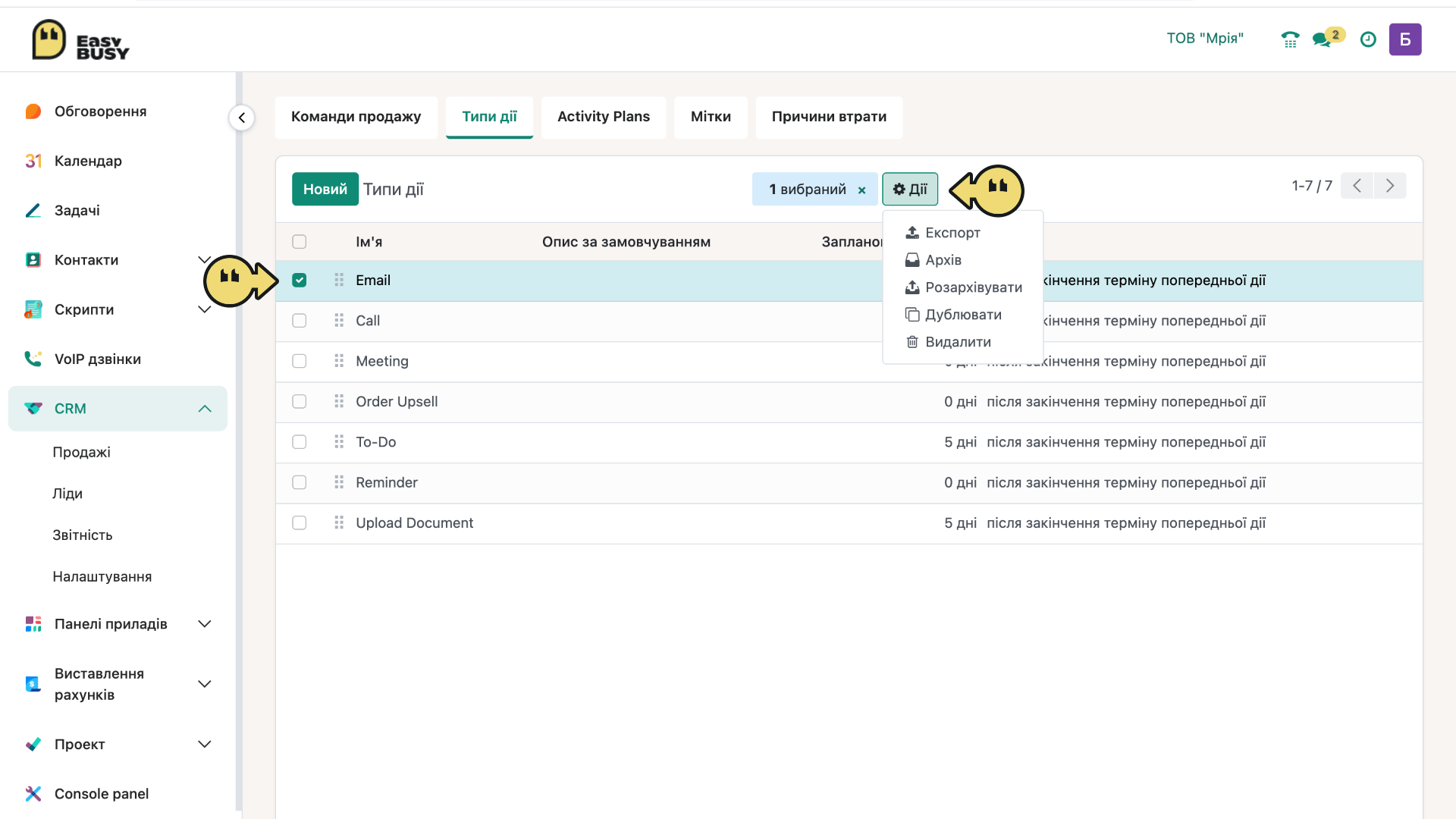
Task: Open Ліди under CRM
Action: (67, 494)
